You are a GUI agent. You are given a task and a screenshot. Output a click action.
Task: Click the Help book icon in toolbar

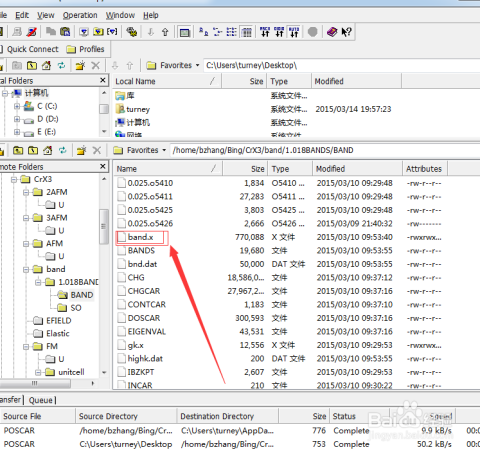pos(332,32)
